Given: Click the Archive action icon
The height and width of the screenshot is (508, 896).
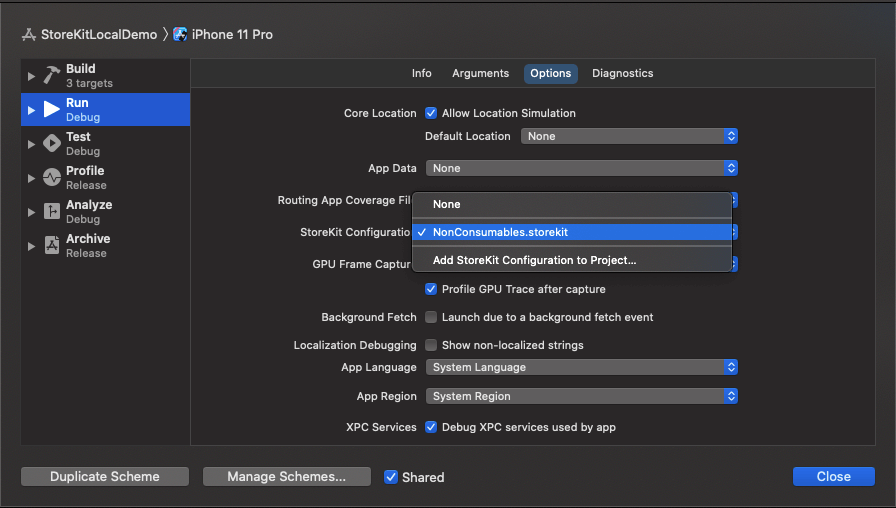Looking at the screenshot, I should 52,246.
